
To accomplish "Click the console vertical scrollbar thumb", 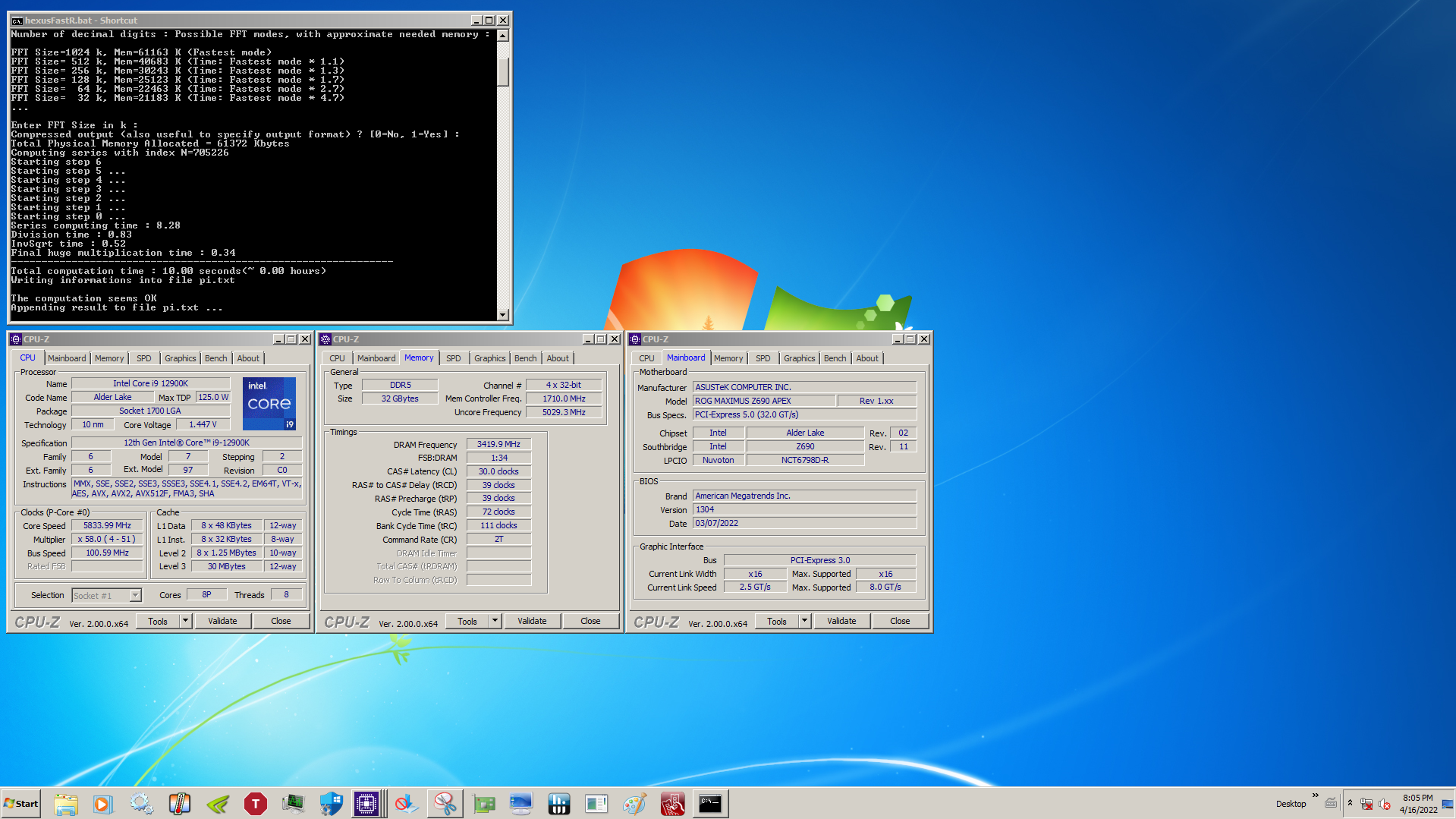I will [503, 71].
